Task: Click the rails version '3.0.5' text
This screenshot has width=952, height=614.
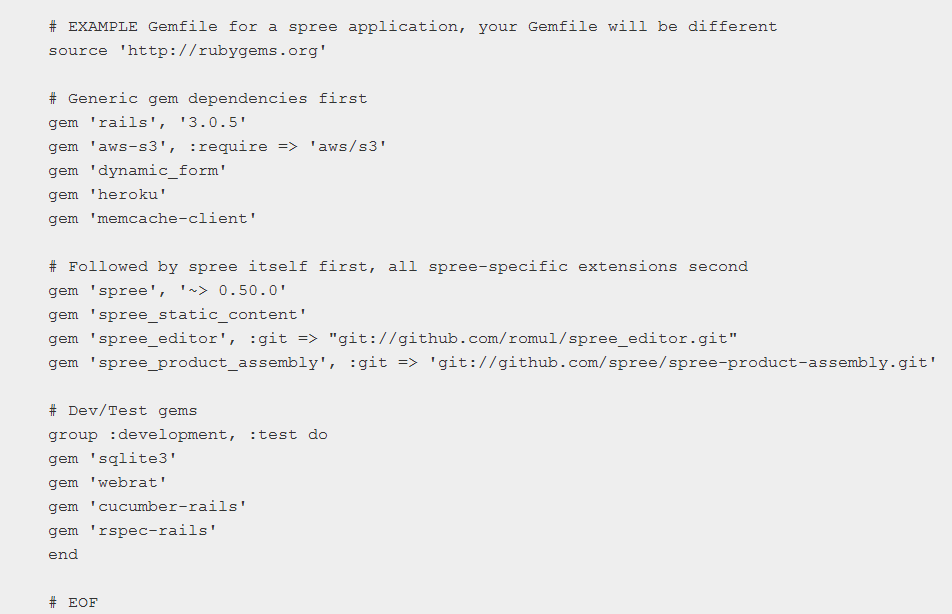Action: click(x=212, y=123)
